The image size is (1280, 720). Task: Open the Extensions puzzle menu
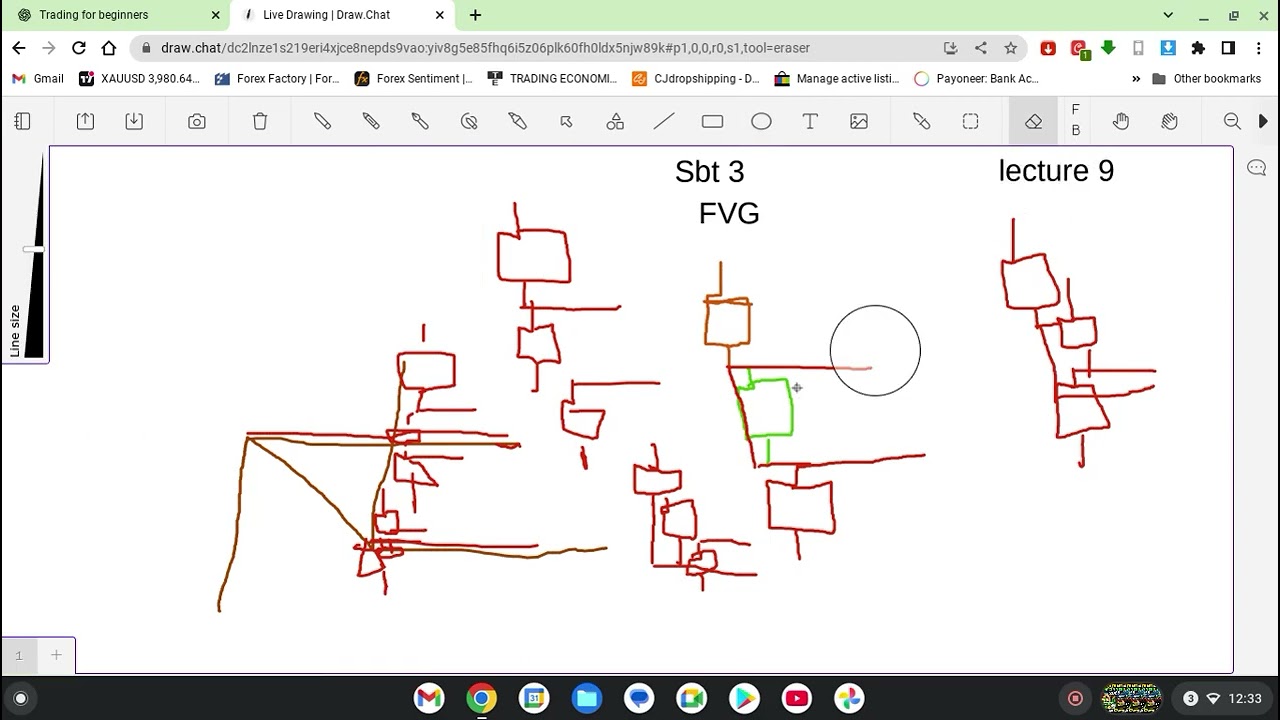[1198, 48]
